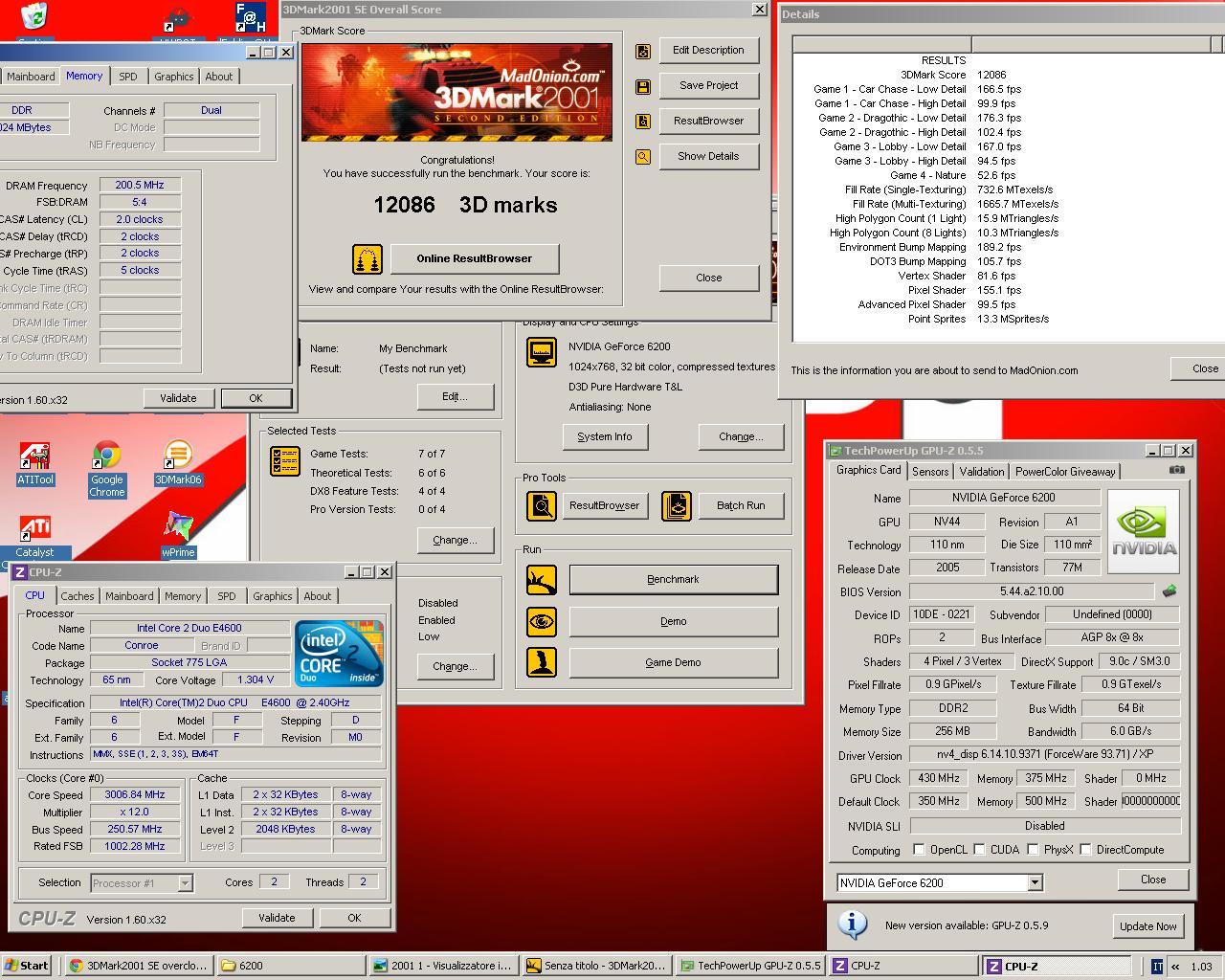This screenshot has height=980, width=1225.
Task: Toggle the PhysX checkbox in GPU-Z
Action: coord(1033,849)
